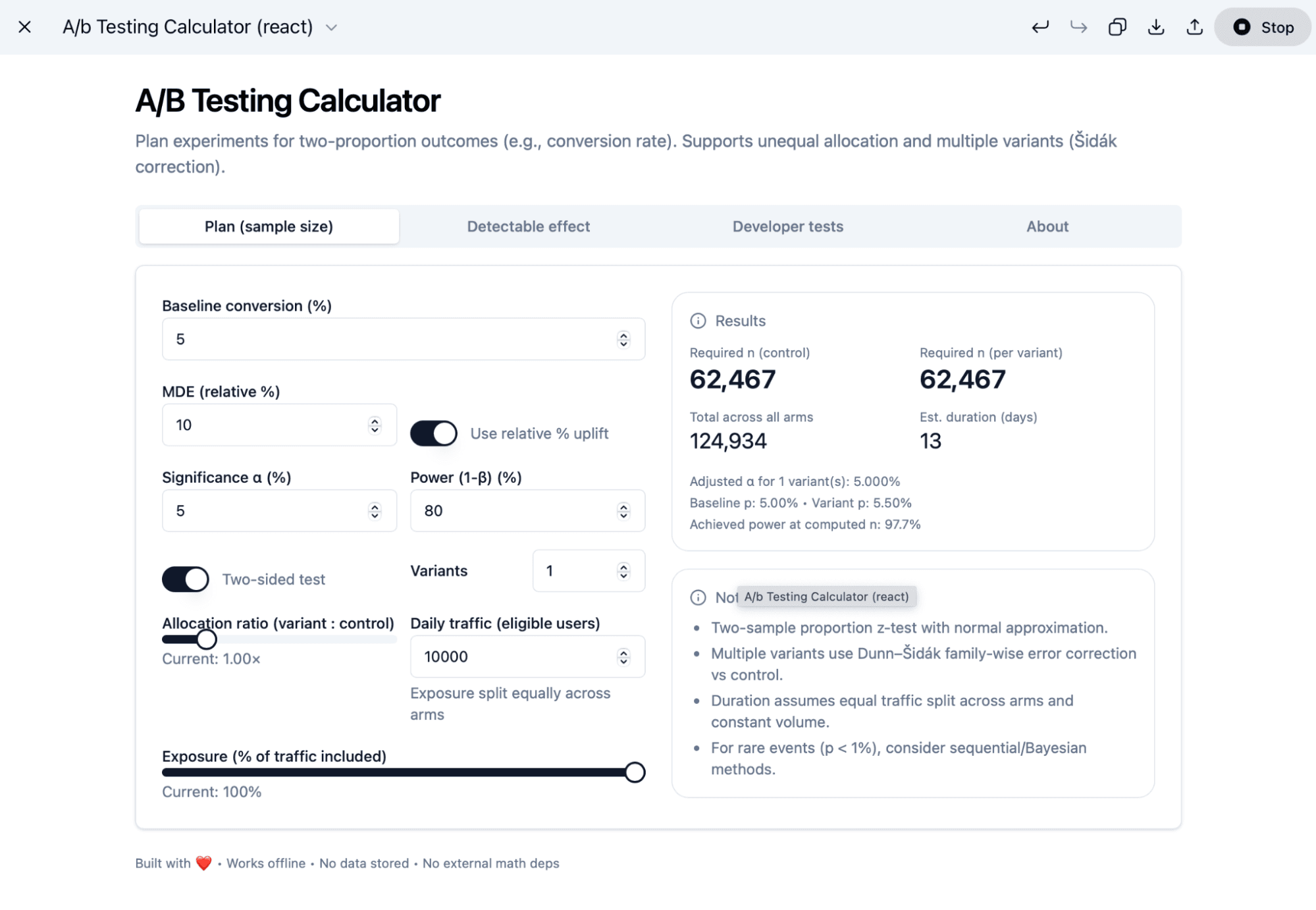Viewport: 1316px width, 910px height.
Task: Turn off the Two-sided test toggle
Action: coord(185,579)
